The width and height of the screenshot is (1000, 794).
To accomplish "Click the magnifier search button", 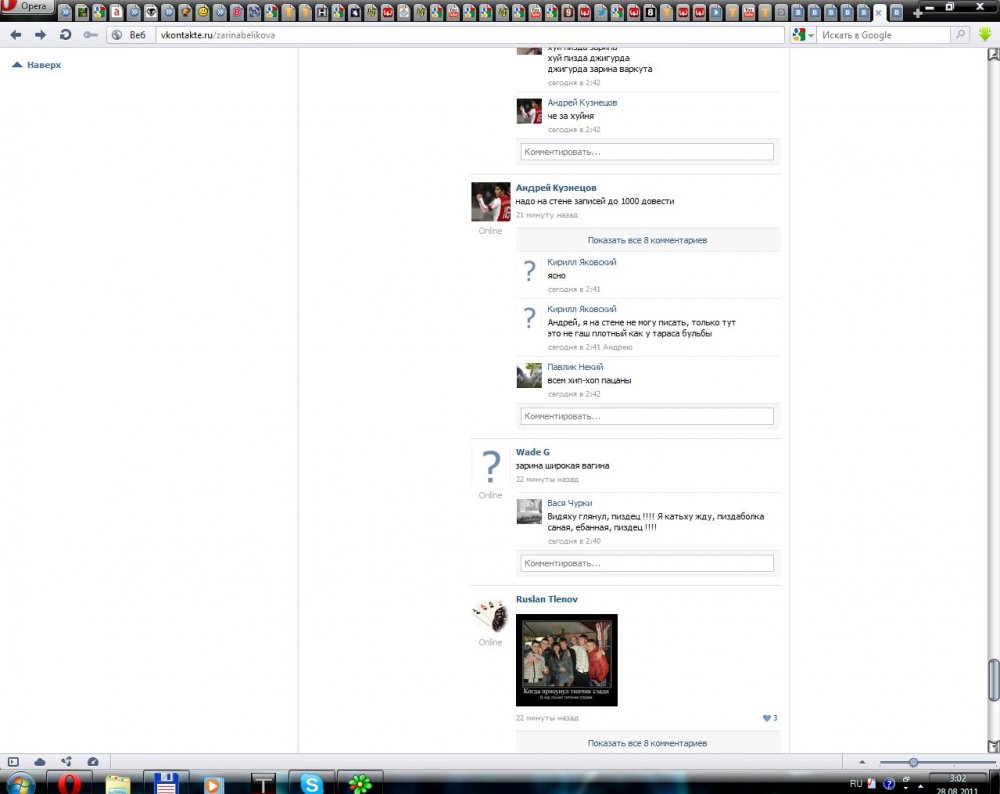I will (960, 35).
